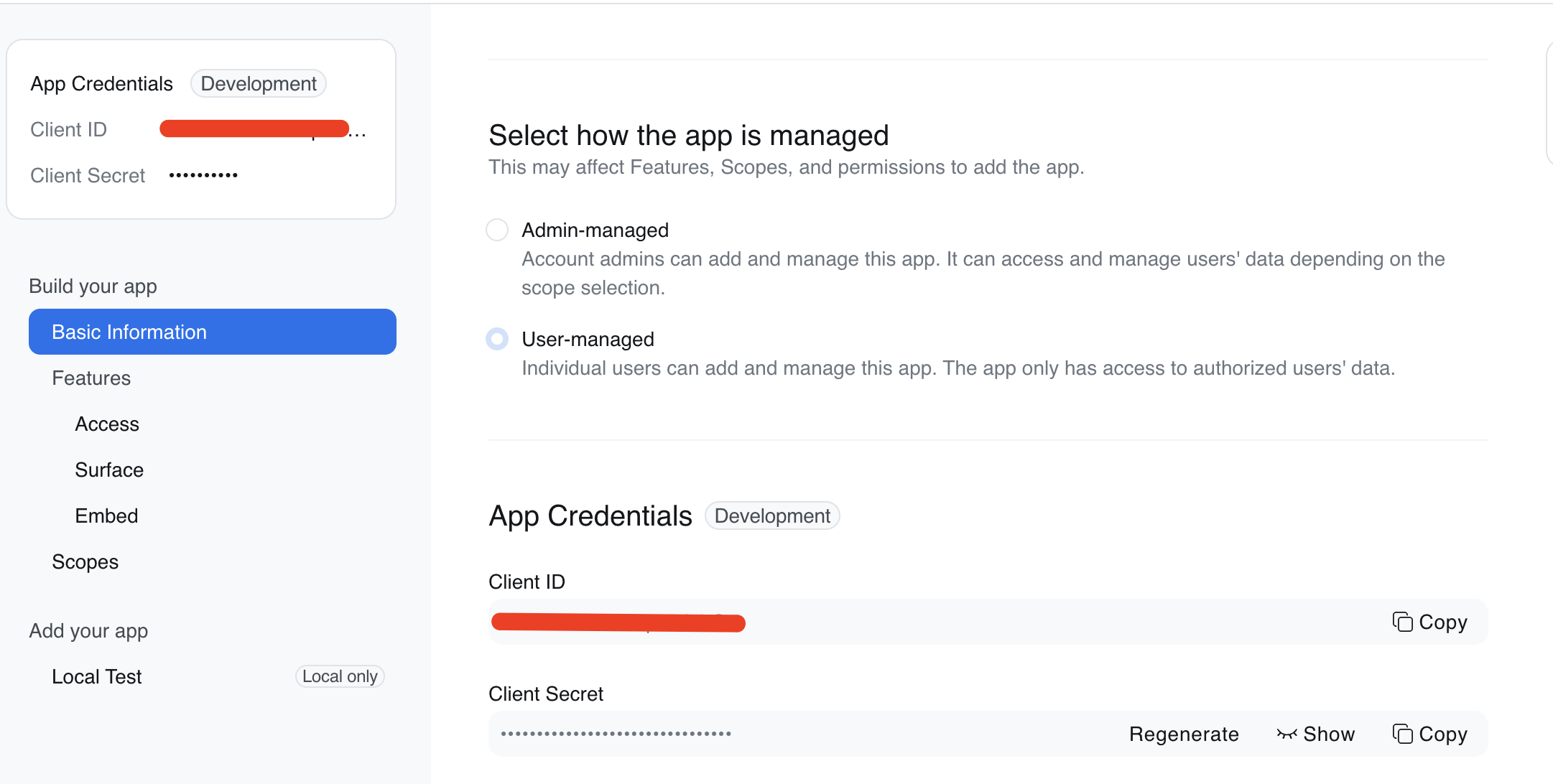The height and width of the screenshot is (784, 1553).
Task: Click the Development badge in sidebar card
Action: tap(259, 84)
